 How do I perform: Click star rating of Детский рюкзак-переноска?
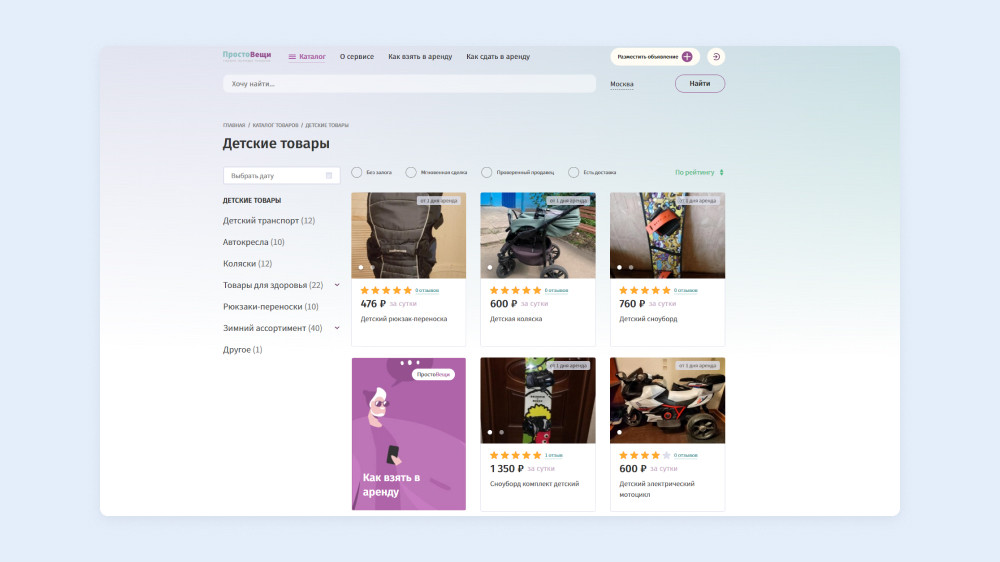[x=386, y=290]
